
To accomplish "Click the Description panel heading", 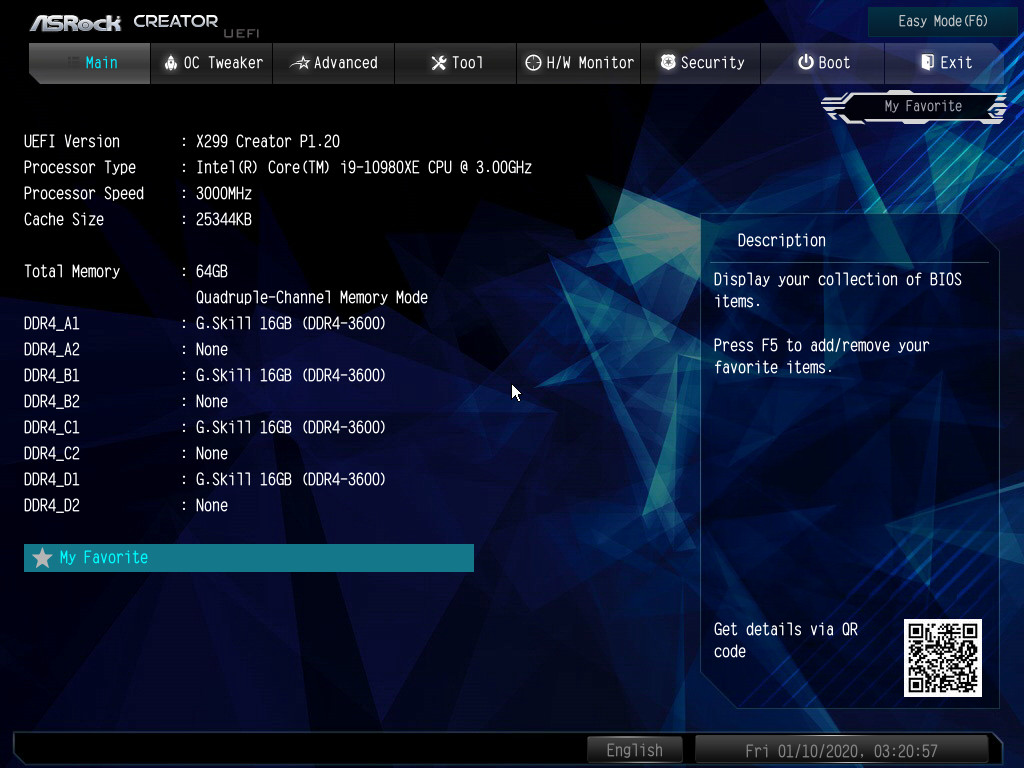I will [781, 240].
